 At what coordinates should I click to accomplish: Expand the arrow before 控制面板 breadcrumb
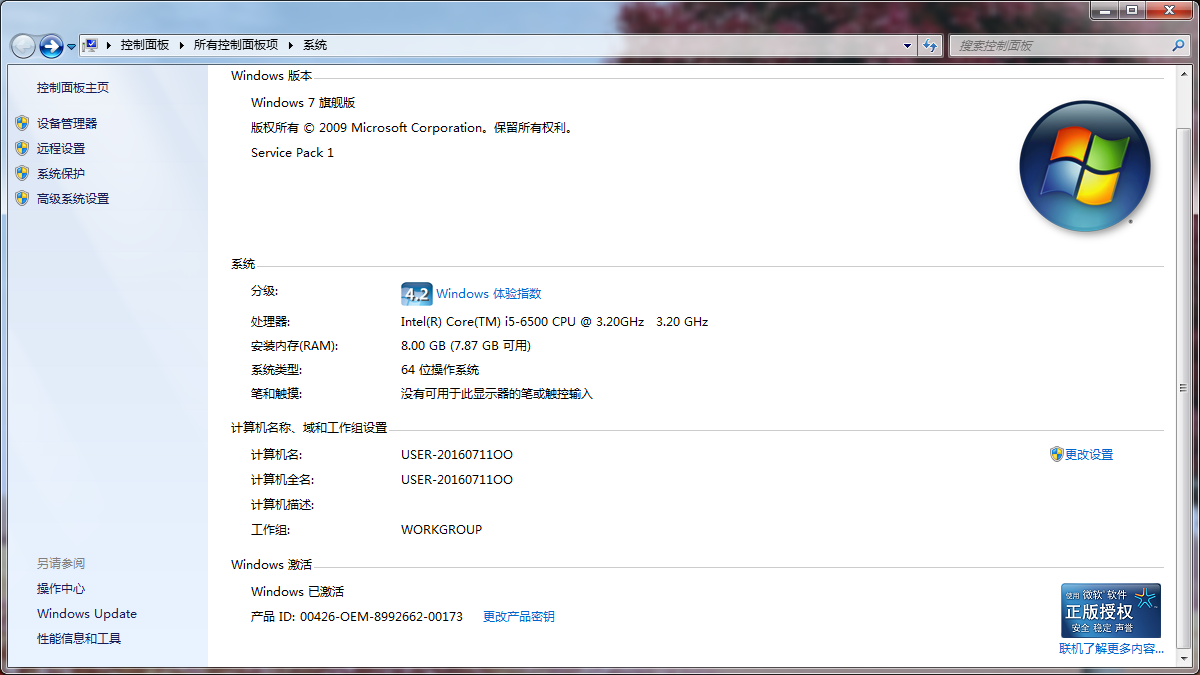pyautogui.click(x=109, y=45)
